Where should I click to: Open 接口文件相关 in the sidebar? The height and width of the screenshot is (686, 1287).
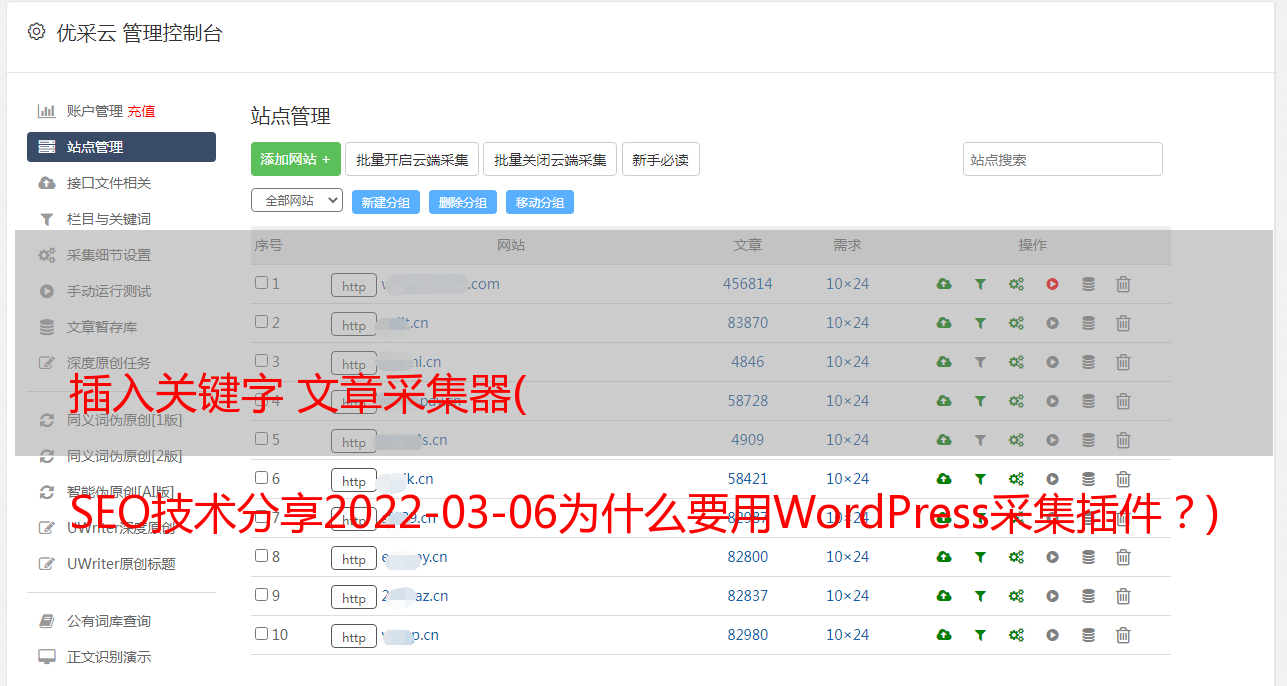[x=109, y=183]
